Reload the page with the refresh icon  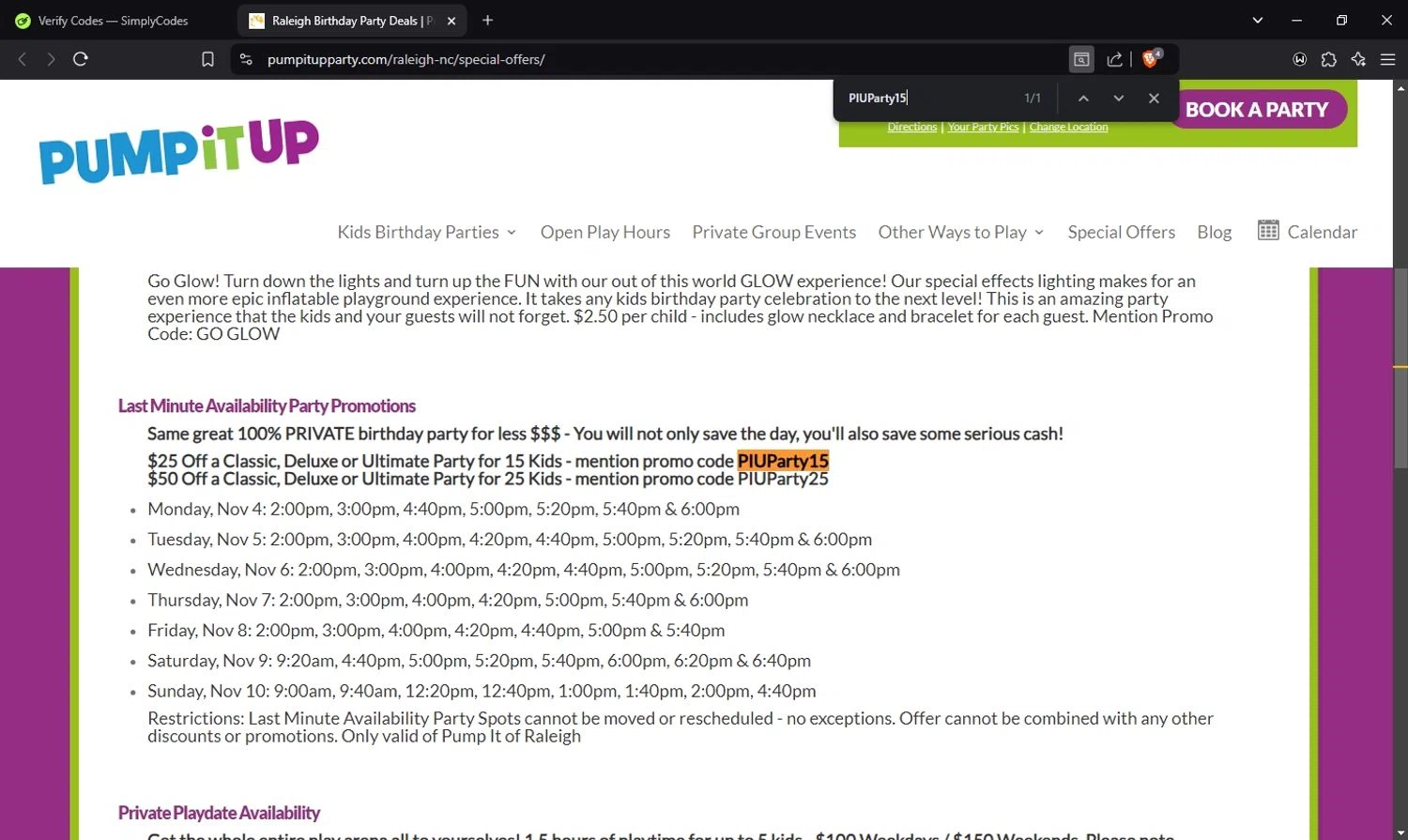click(81, 59)
